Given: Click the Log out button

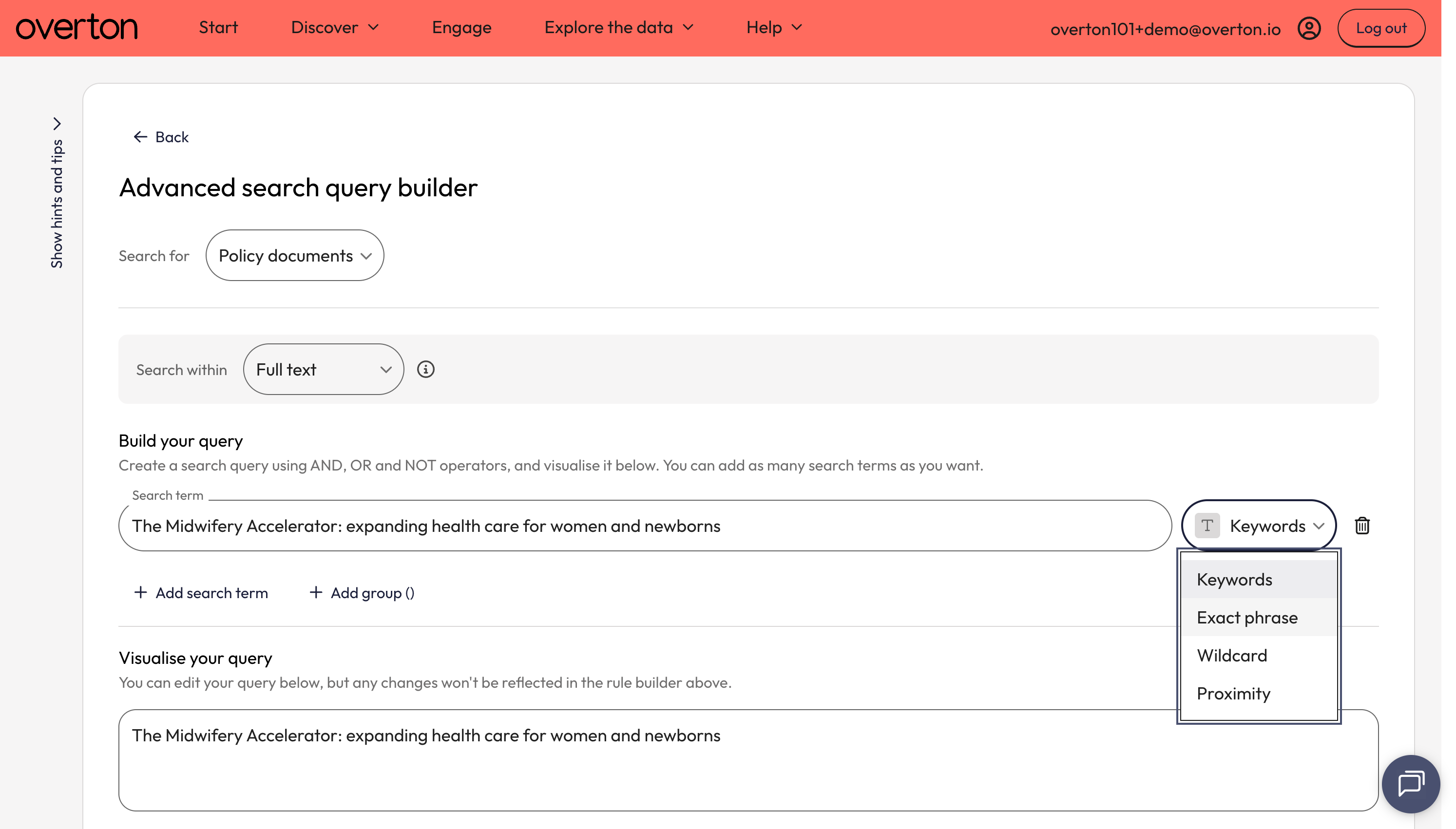Looking at the screenshot, I should [1381, 28].
